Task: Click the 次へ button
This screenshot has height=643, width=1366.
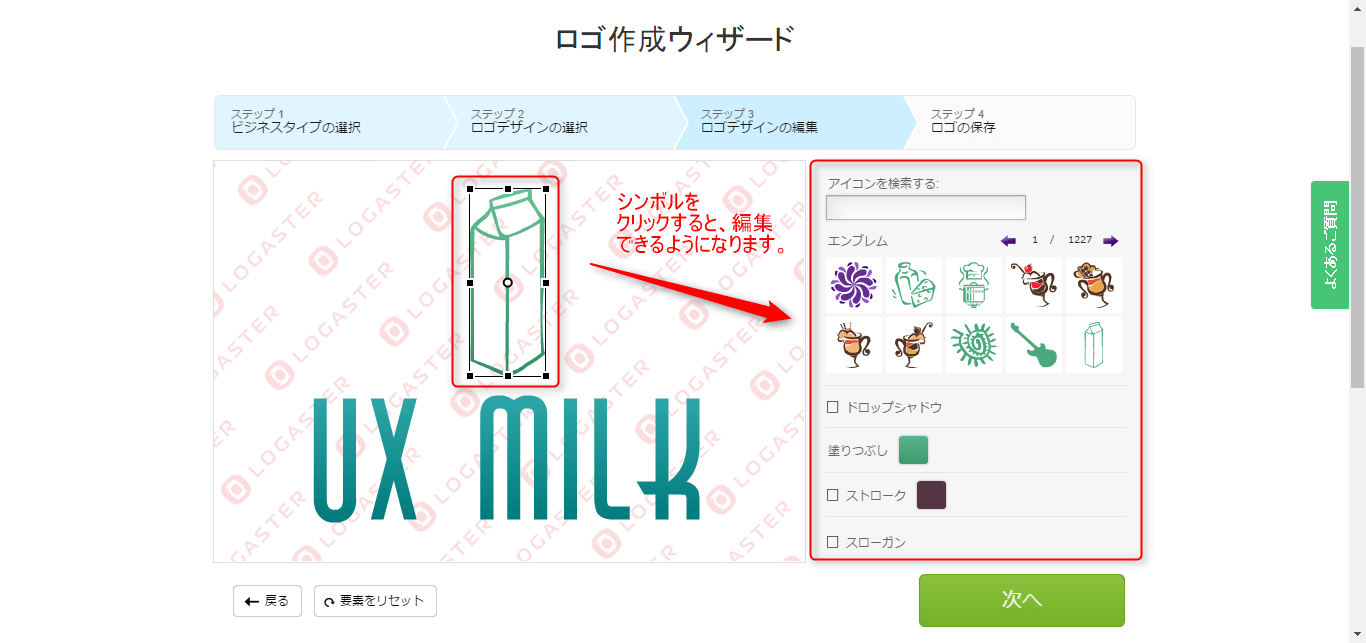Action: pos(1022,600)
